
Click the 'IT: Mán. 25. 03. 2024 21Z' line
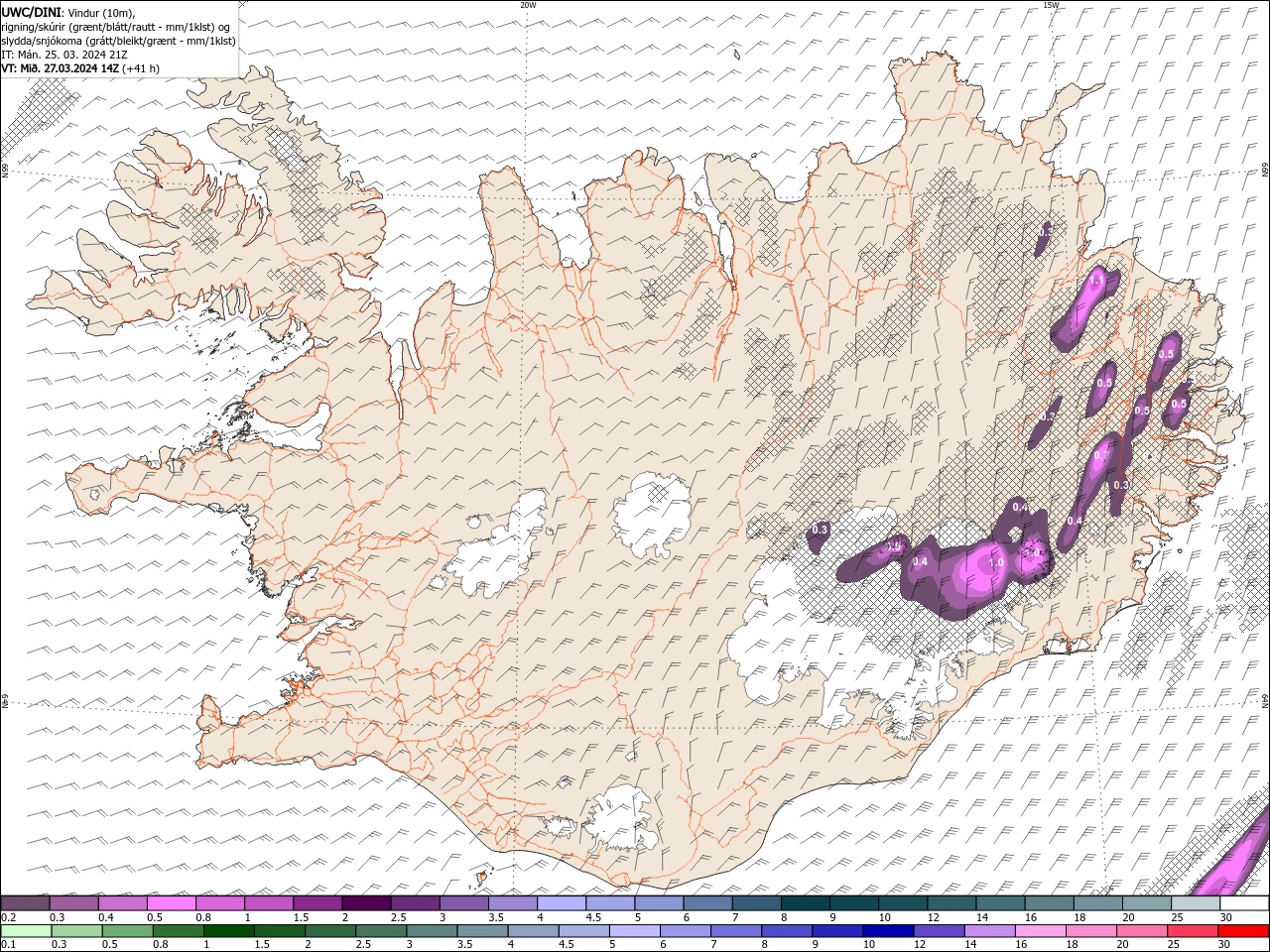63,55
